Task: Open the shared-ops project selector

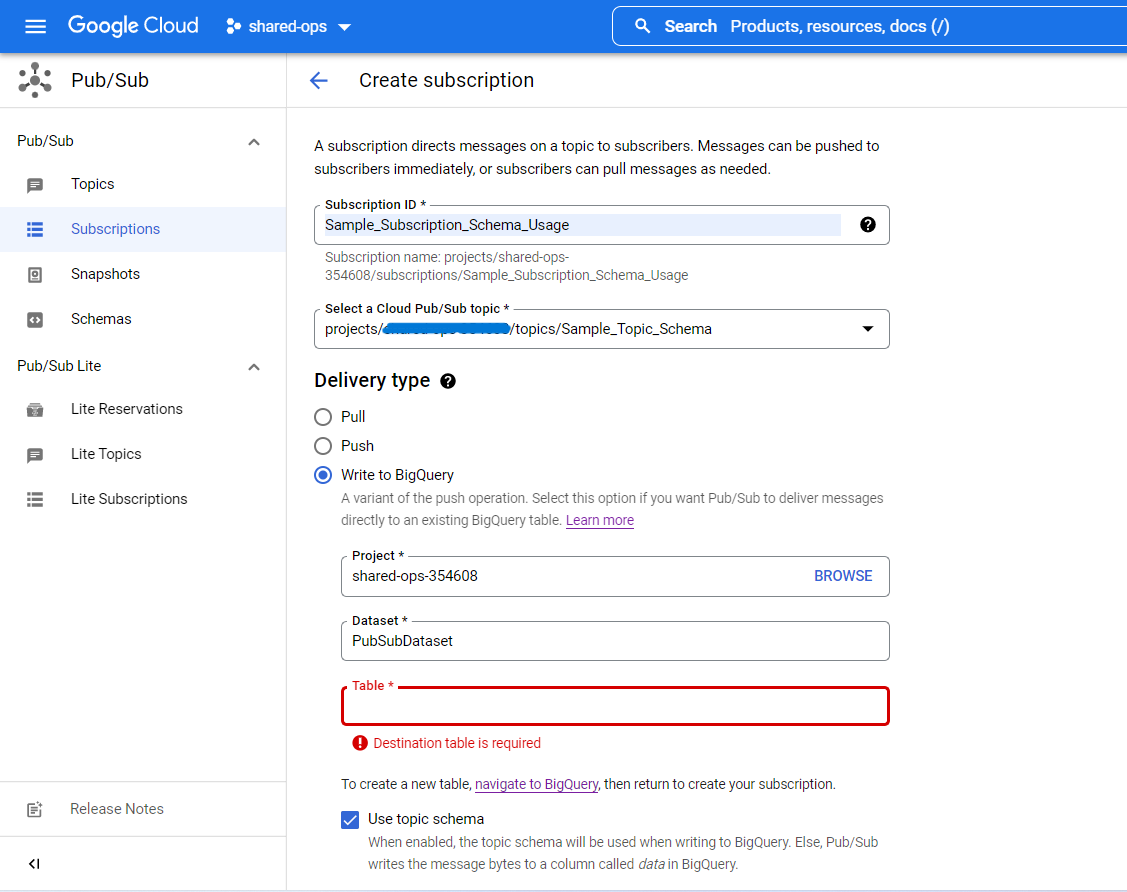Action: pos(288,27)
